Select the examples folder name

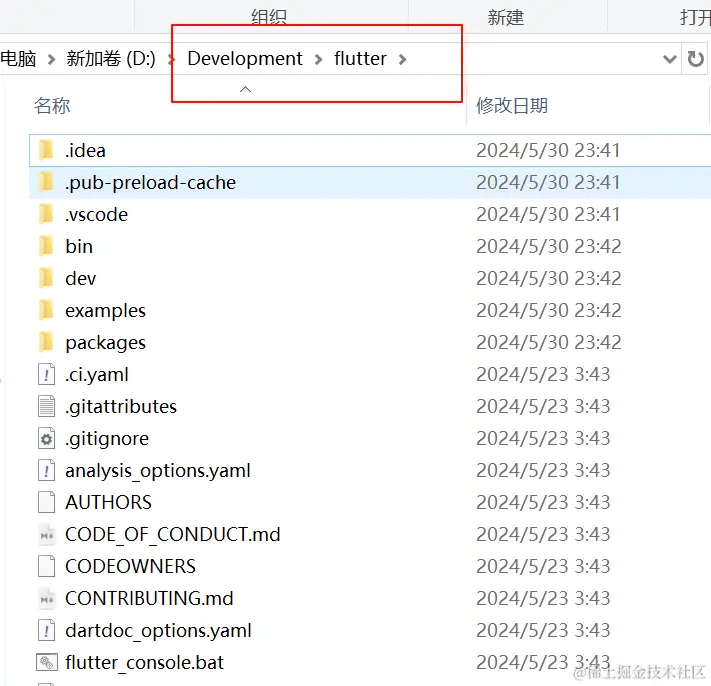pos(105,311)
